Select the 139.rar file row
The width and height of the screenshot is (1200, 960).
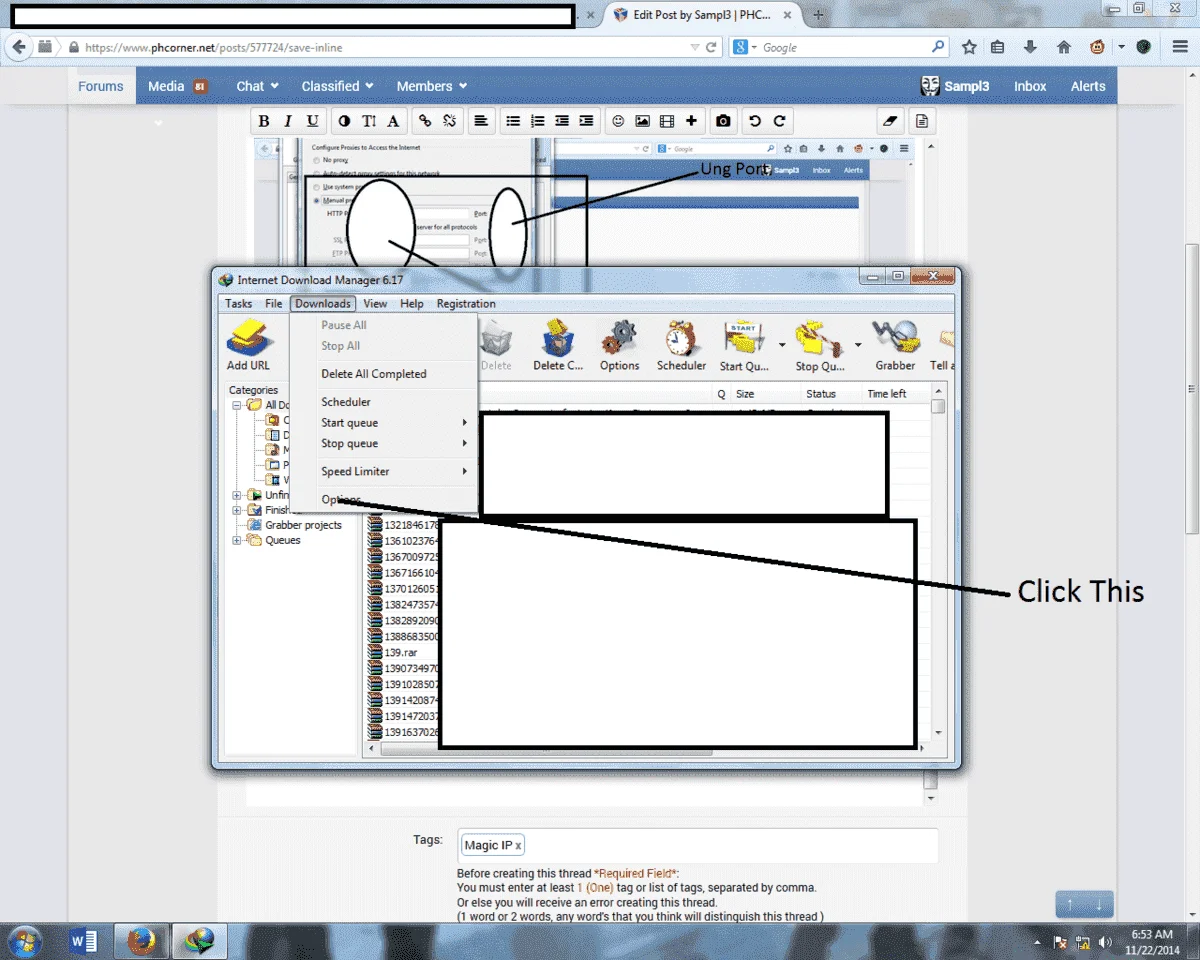click(401, 652)
